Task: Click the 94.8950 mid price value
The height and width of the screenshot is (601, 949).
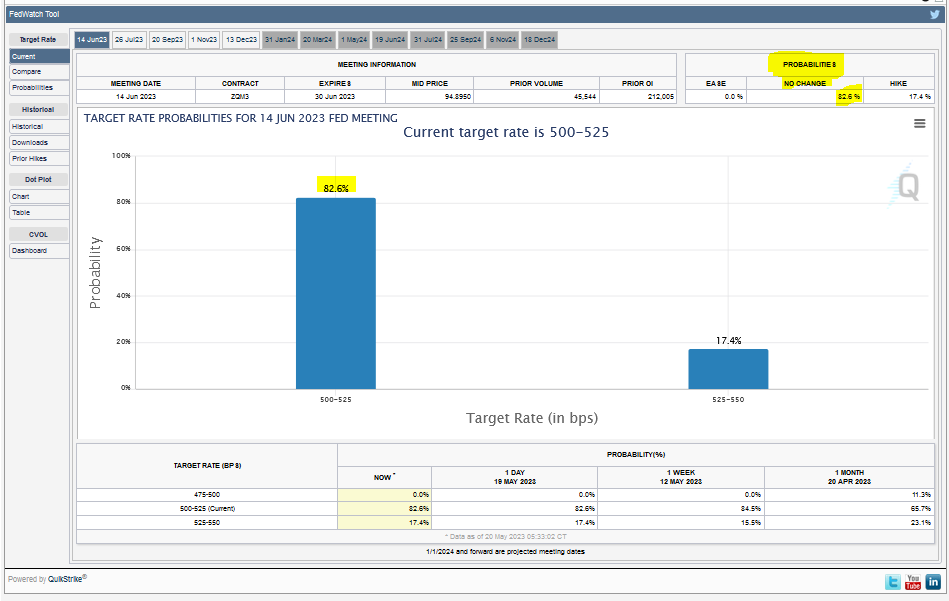Action: [458, 97]
